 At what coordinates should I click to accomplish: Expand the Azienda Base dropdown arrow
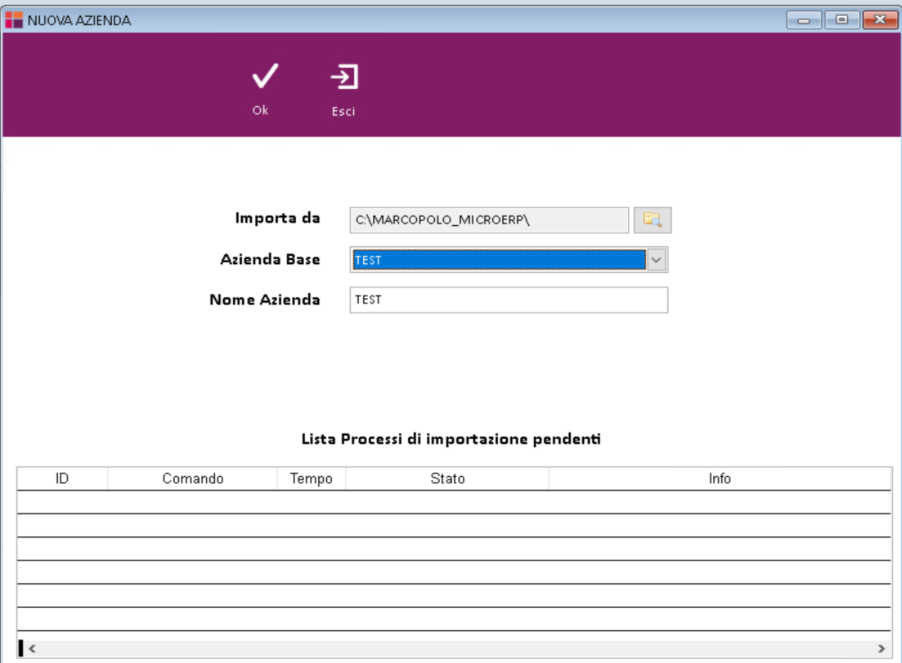[657, 260]
